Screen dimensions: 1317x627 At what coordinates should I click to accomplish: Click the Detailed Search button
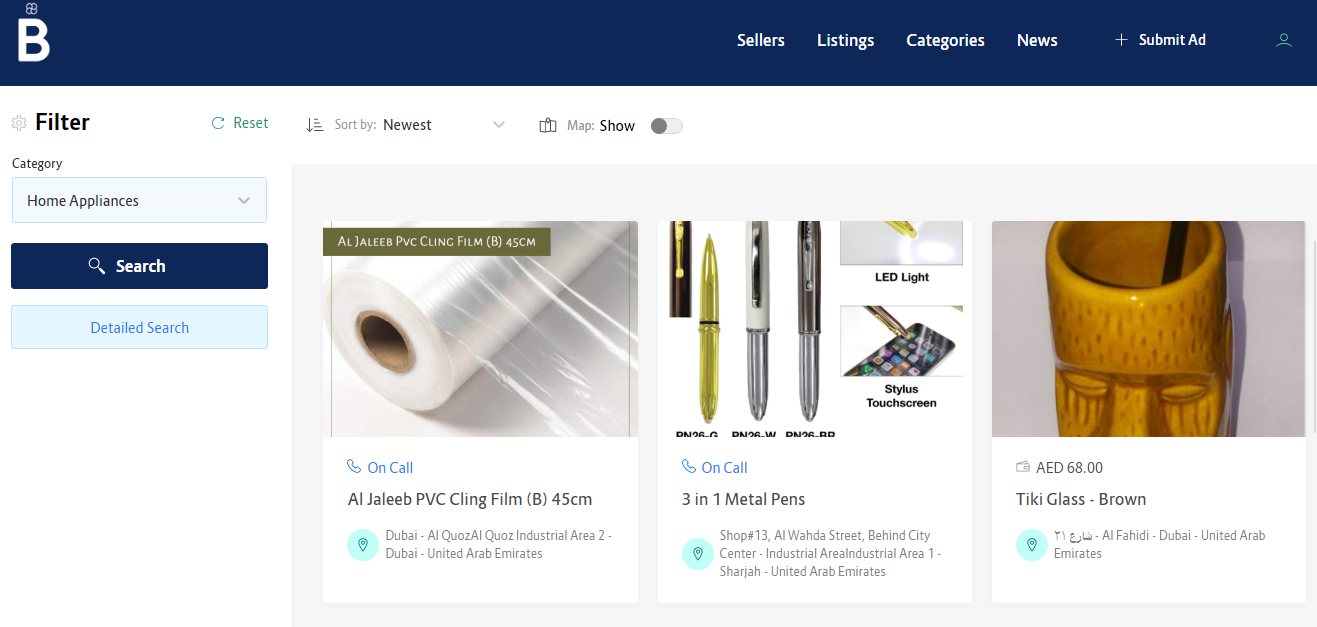[139, 327]
